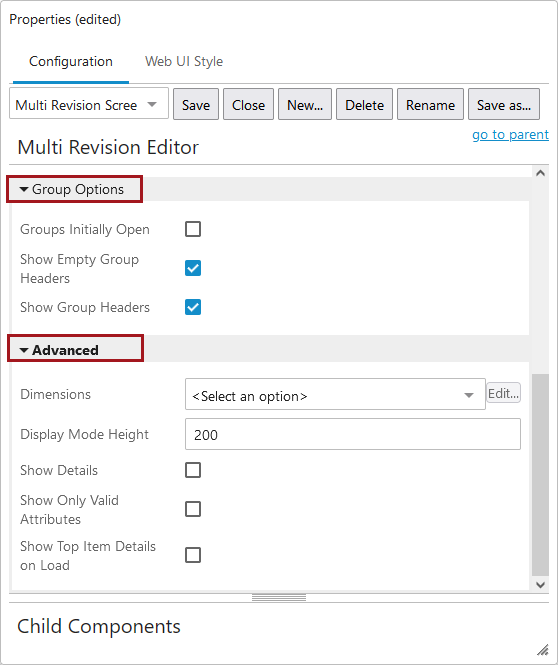
Task: Uncheck Show Empty Group Headers
Action: pyautogui.click(x=193, y=268)
